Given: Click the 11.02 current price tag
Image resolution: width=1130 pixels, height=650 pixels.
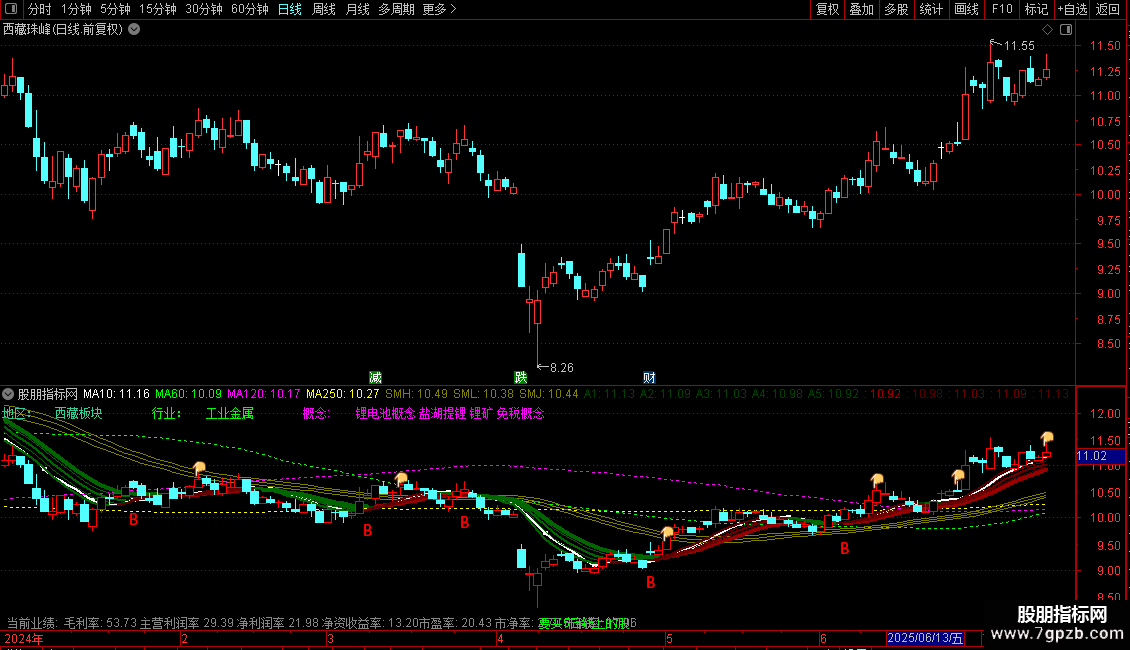Looking at the screenshot, I should pyautogui.click(x=1100, y=456).
